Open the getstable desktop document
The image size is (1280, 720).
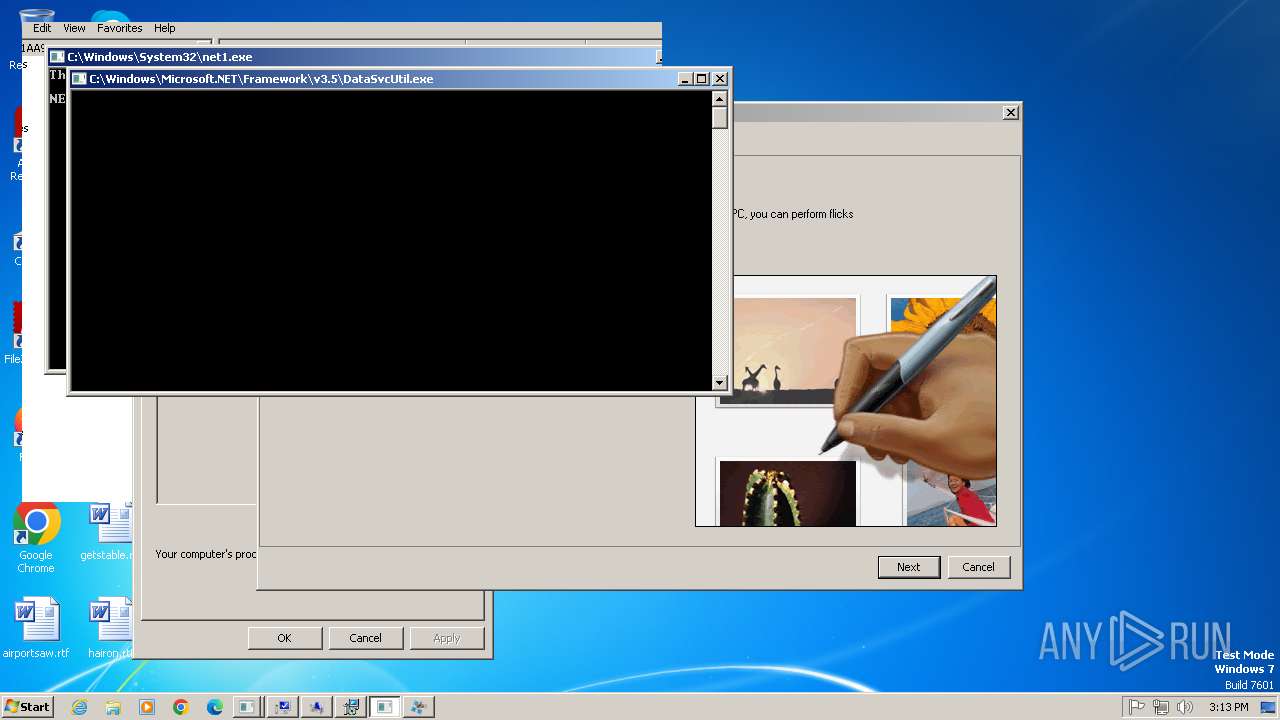pos(108,531)
